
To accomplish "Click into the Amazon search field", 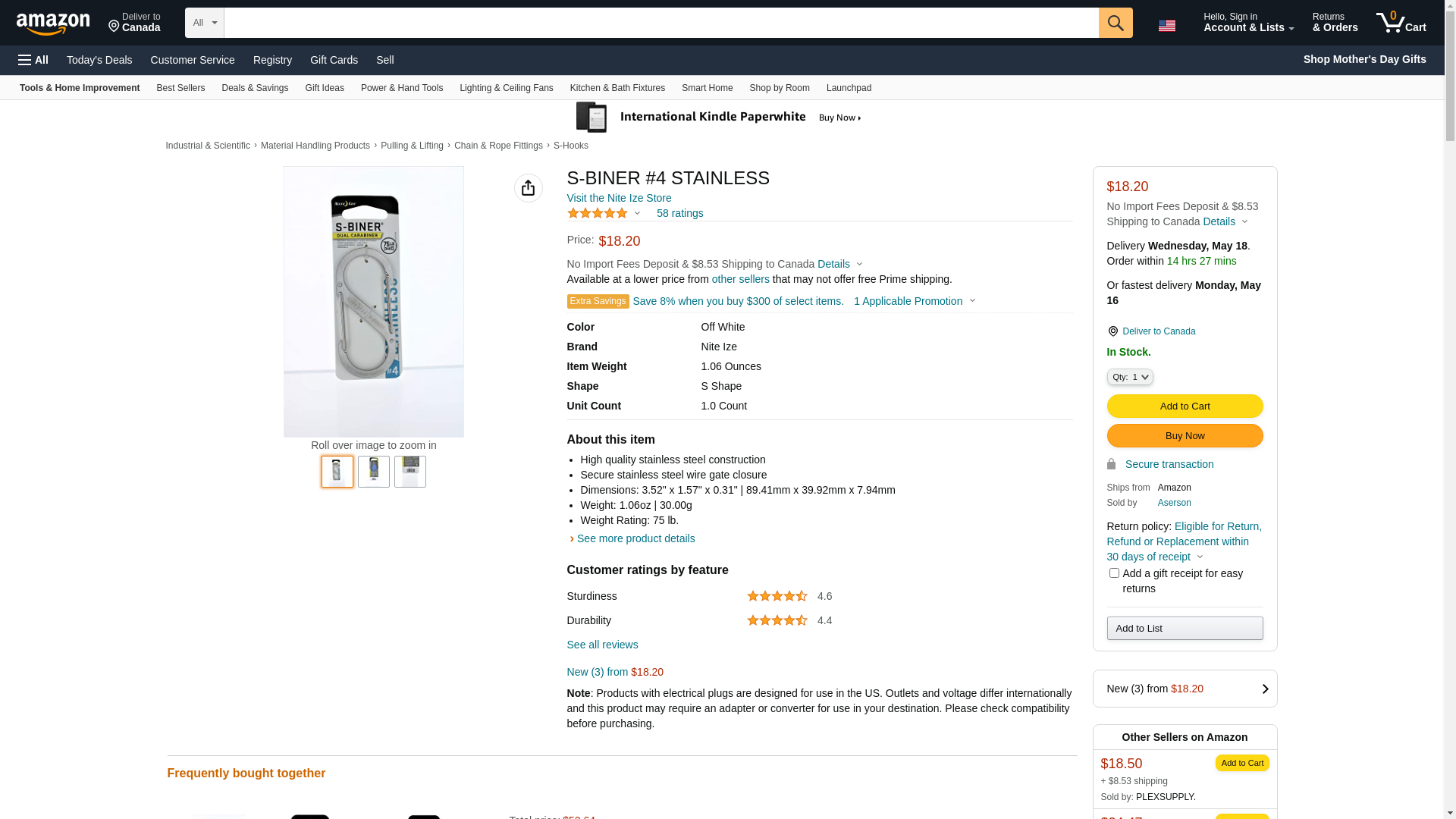I will (x=661, y=23).
